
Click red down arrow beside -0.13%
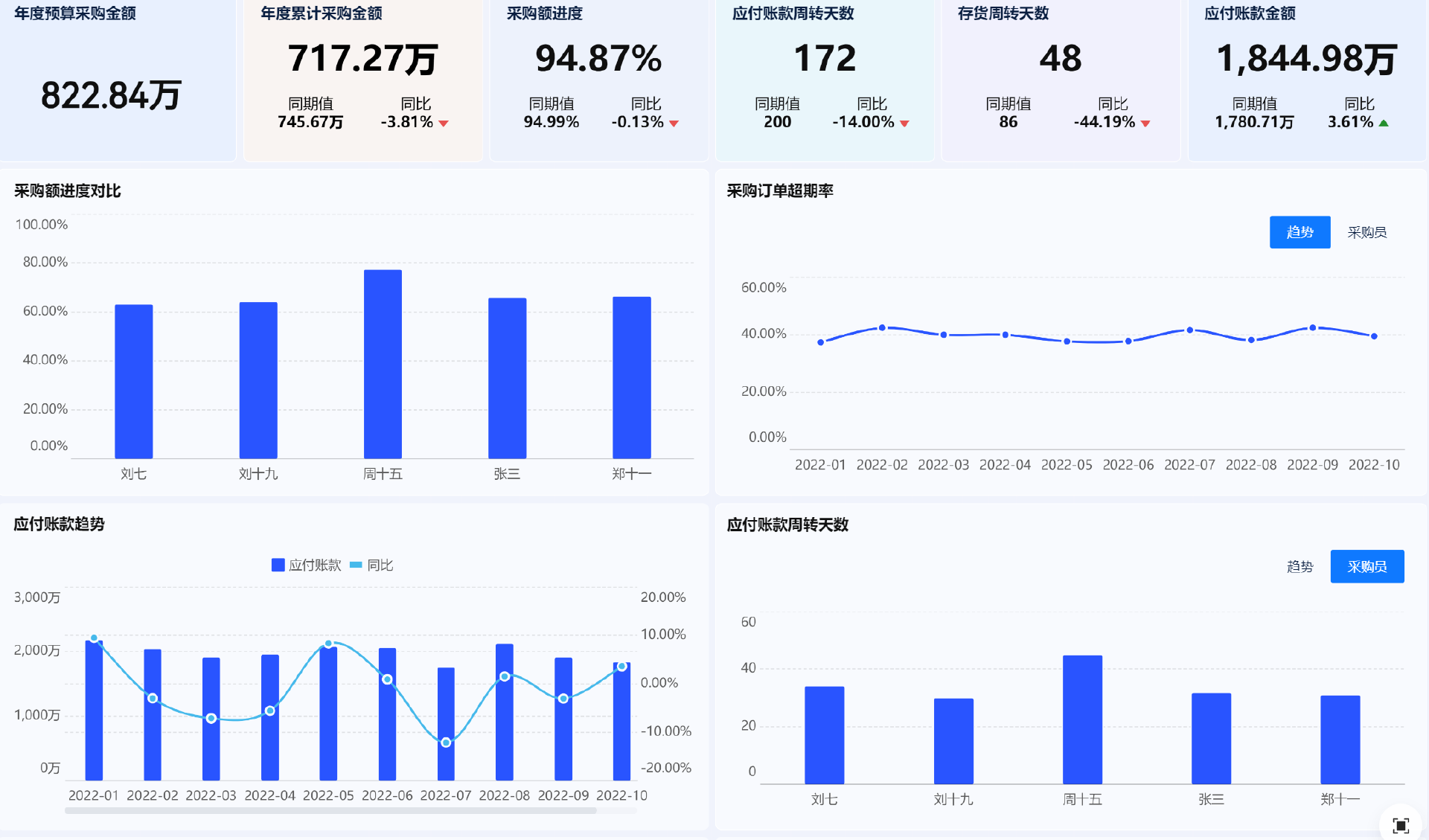tap(674, 124)
